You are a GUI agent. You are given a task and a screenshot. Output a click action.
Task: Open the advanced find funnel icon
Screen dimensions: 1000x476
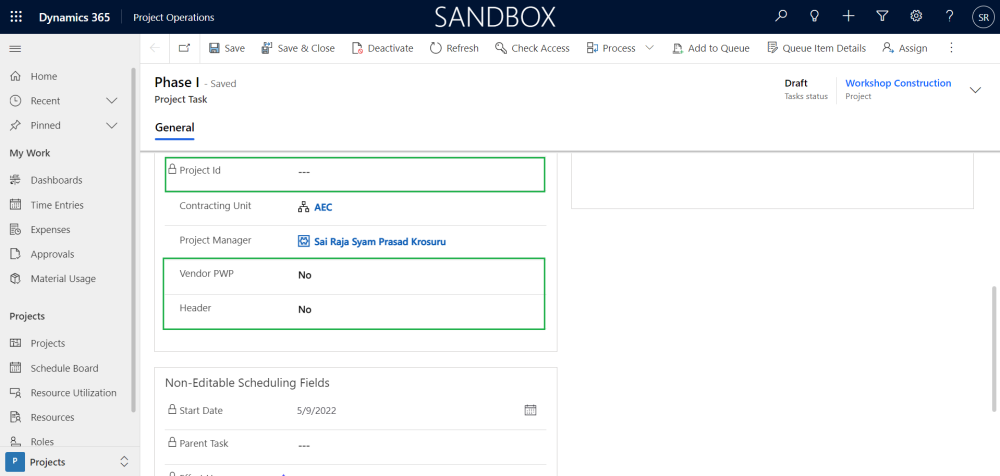tap(882, 17)
